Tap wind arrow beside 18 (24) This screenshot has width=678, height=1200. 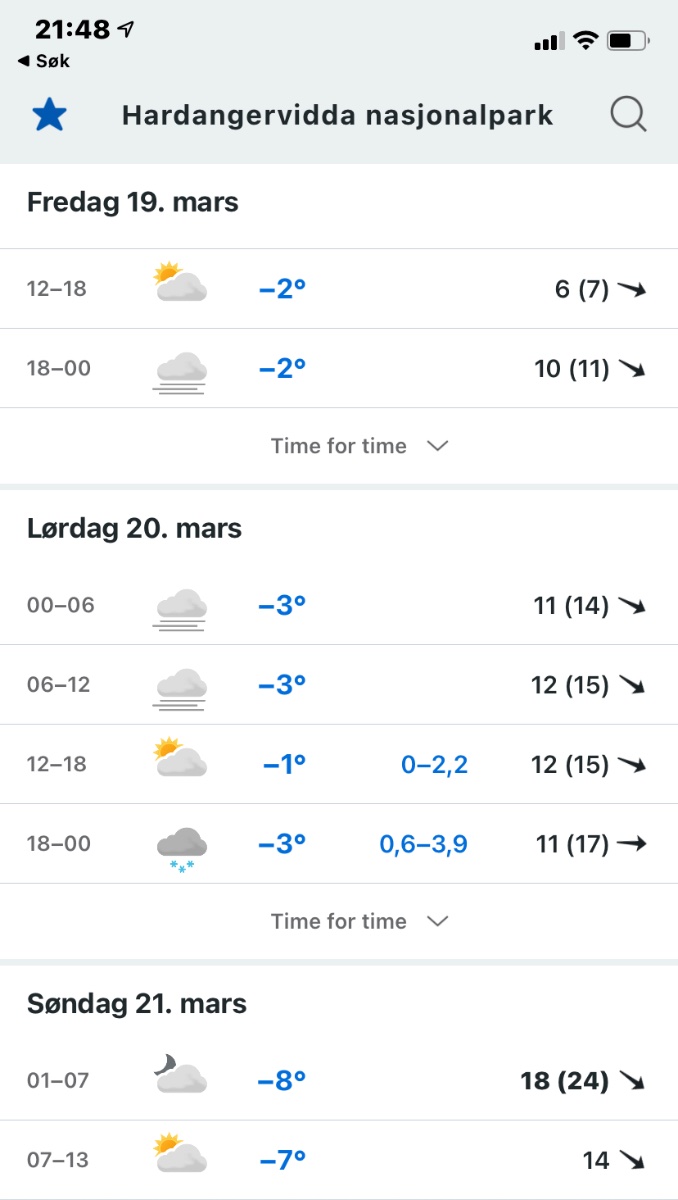(631, 1081)
